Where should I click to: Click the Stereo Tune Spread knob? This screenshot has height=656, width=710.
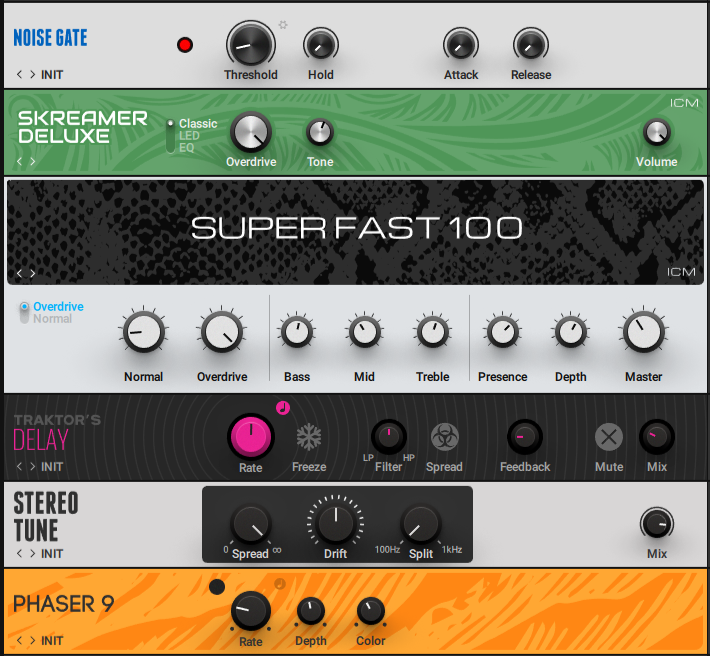(x=250, y=524)
